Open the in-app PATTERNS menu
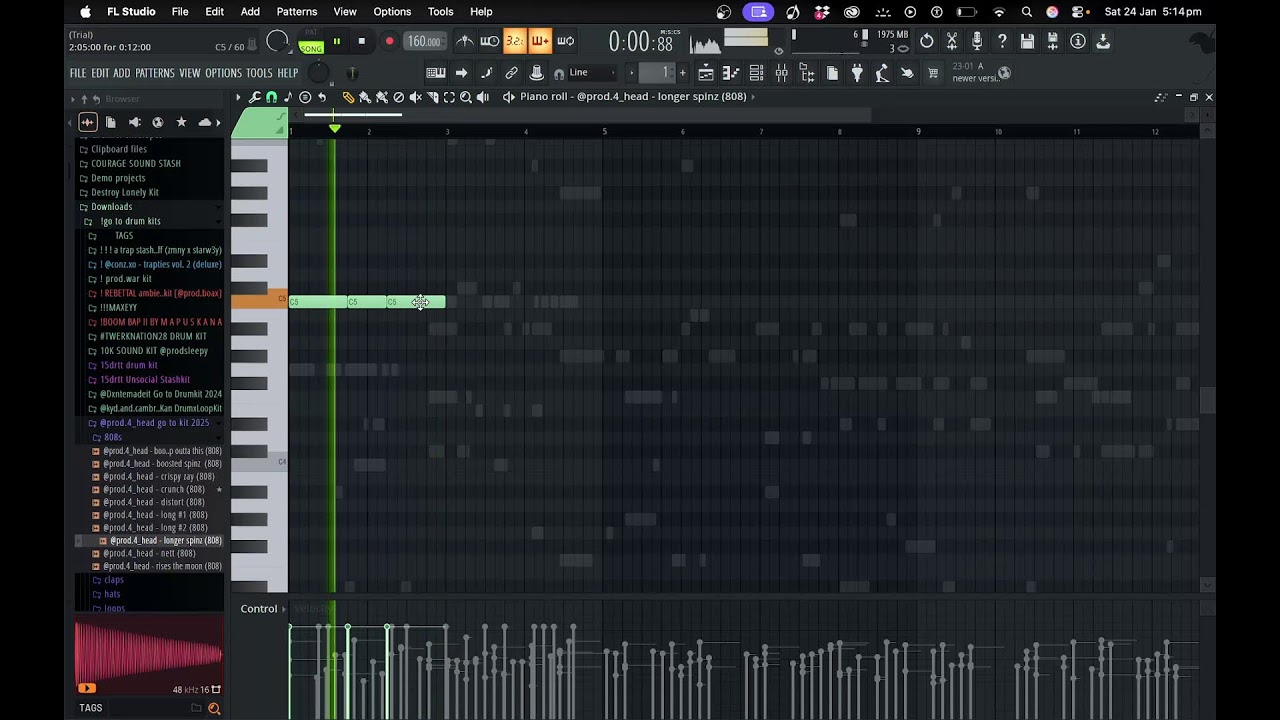This screenshot has width=1280, height=720. point(155,73)
